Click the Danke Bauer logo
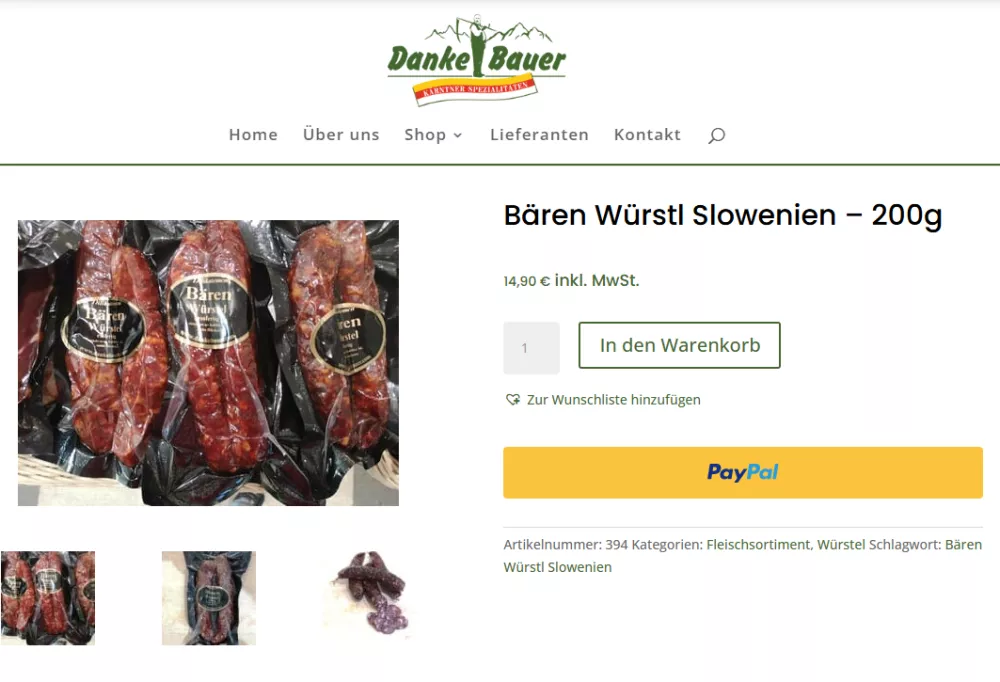Viewport: 1000px width, 682px height. 476,60
